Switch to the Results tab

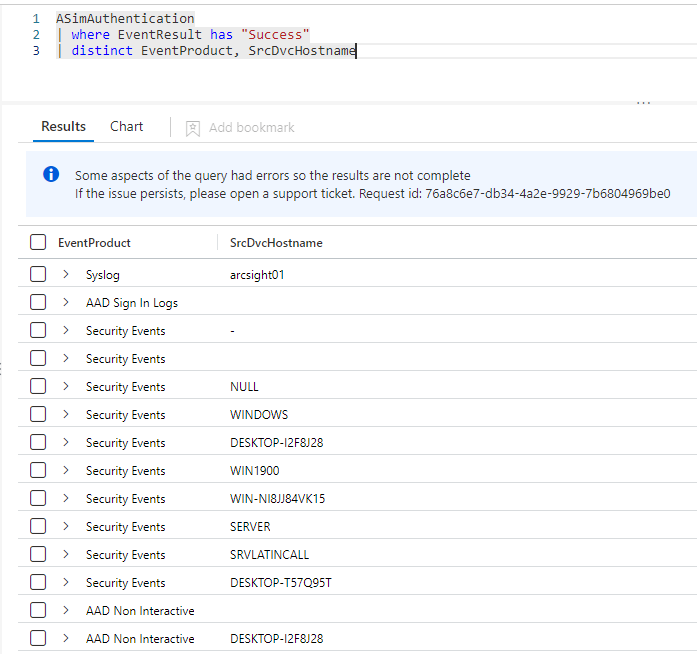63,127
